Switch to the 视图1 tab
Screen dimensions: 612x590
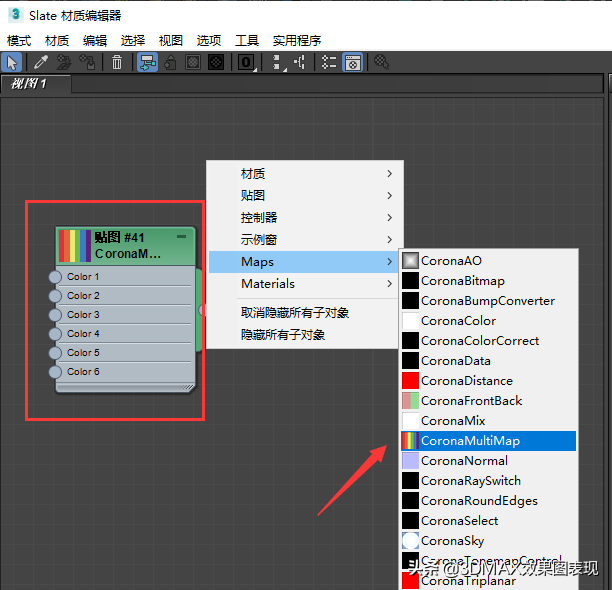tap(36, 84)
